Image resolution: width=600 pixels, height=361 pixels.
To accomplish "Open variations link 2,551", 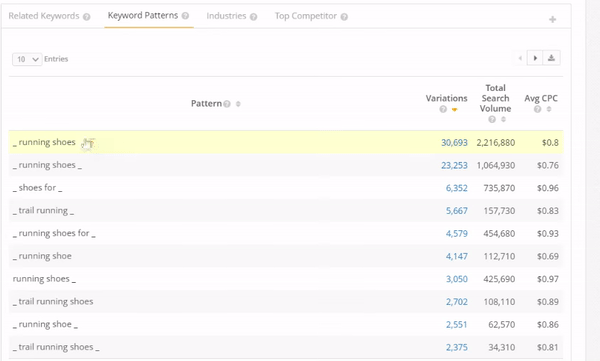I will 457,325.
